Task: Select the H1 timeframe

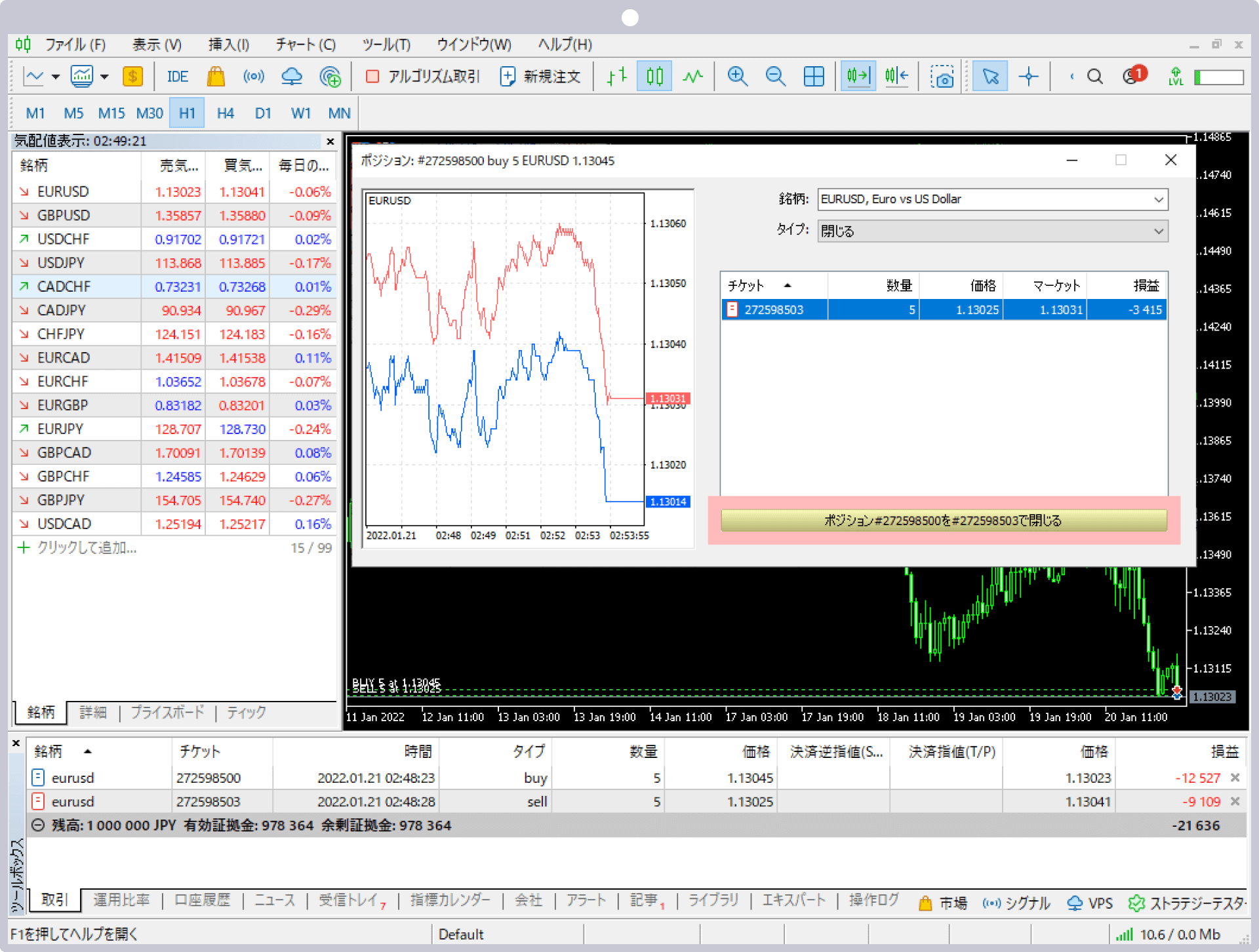Action: (187, 113)
